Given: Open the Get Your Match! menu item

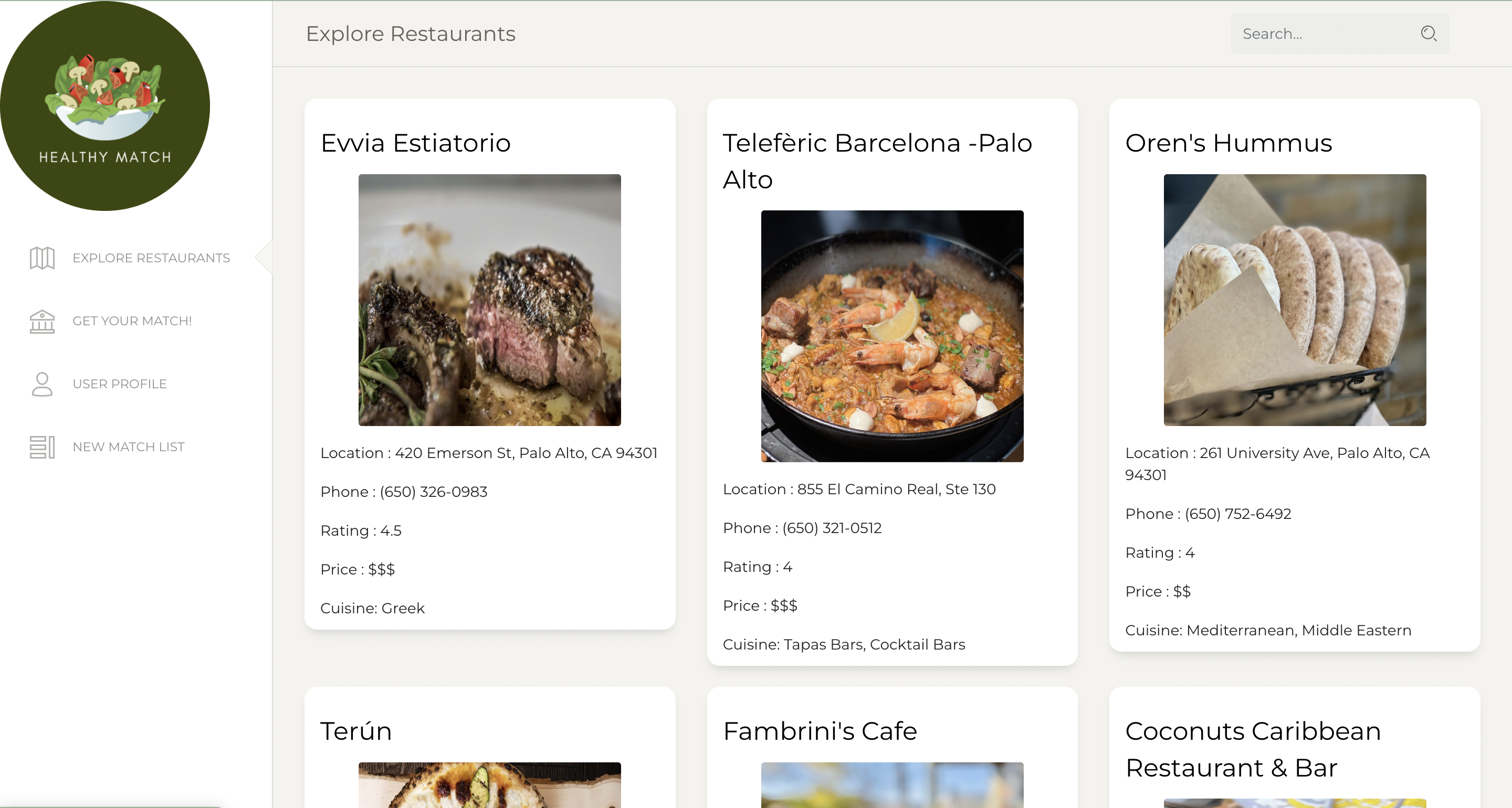Looking at the screenshot, I should pyautogui.click(x=132, y=321).
